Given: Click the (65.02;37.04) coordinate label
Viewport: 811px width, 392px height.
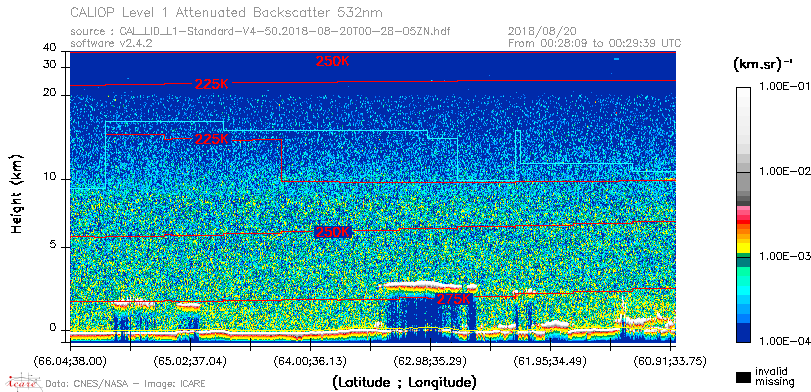Looking at the screenshot, I should pyautogui.click(x=190, y=360).
